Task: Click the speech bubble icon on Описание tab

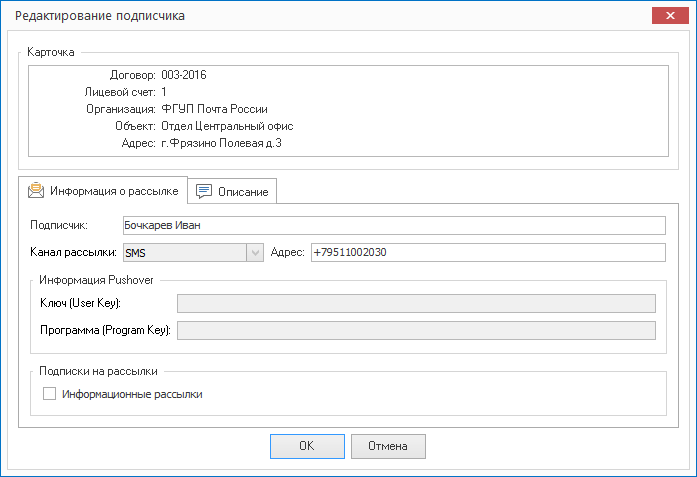Action: click(x=204, y=192)
